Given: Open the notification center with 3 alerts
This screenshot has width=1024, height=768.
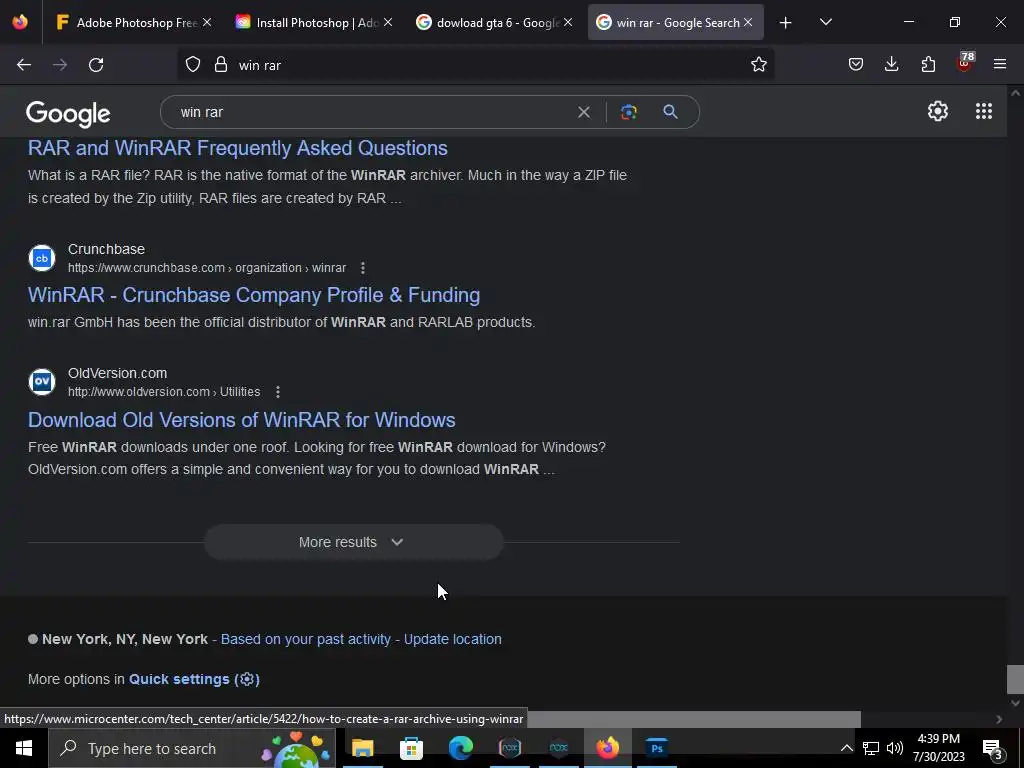Looking at the screenshot, I should (x=992, y=748).
